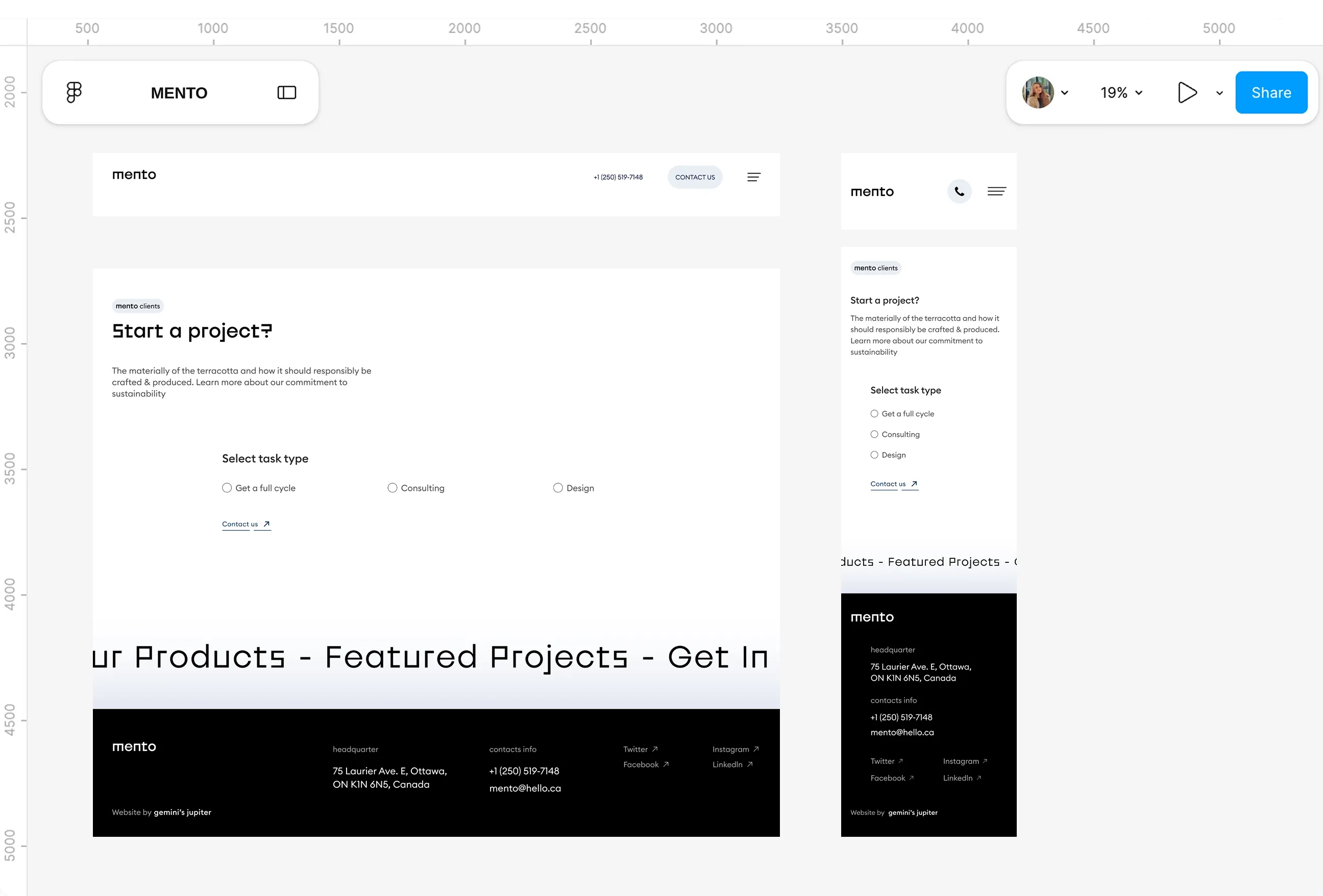The width and height of the screenshot is (1323, 896).
Task: Click the mobile 'Start a project?' heading
Action: click(885, 301)
